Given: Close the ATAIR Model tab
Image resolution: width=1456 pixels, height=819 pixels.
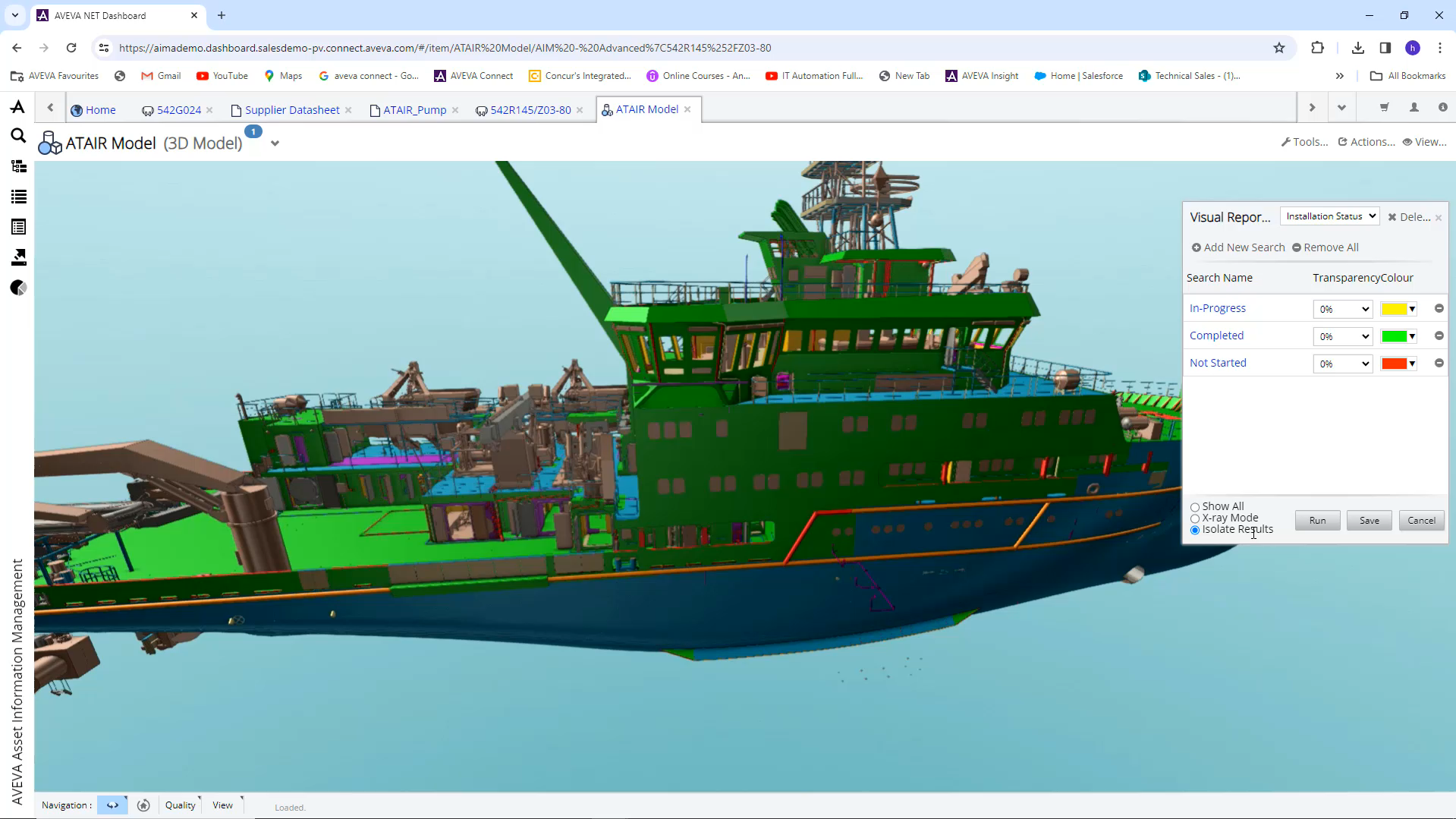Looking at the screenshot, I should coord(687,109).
